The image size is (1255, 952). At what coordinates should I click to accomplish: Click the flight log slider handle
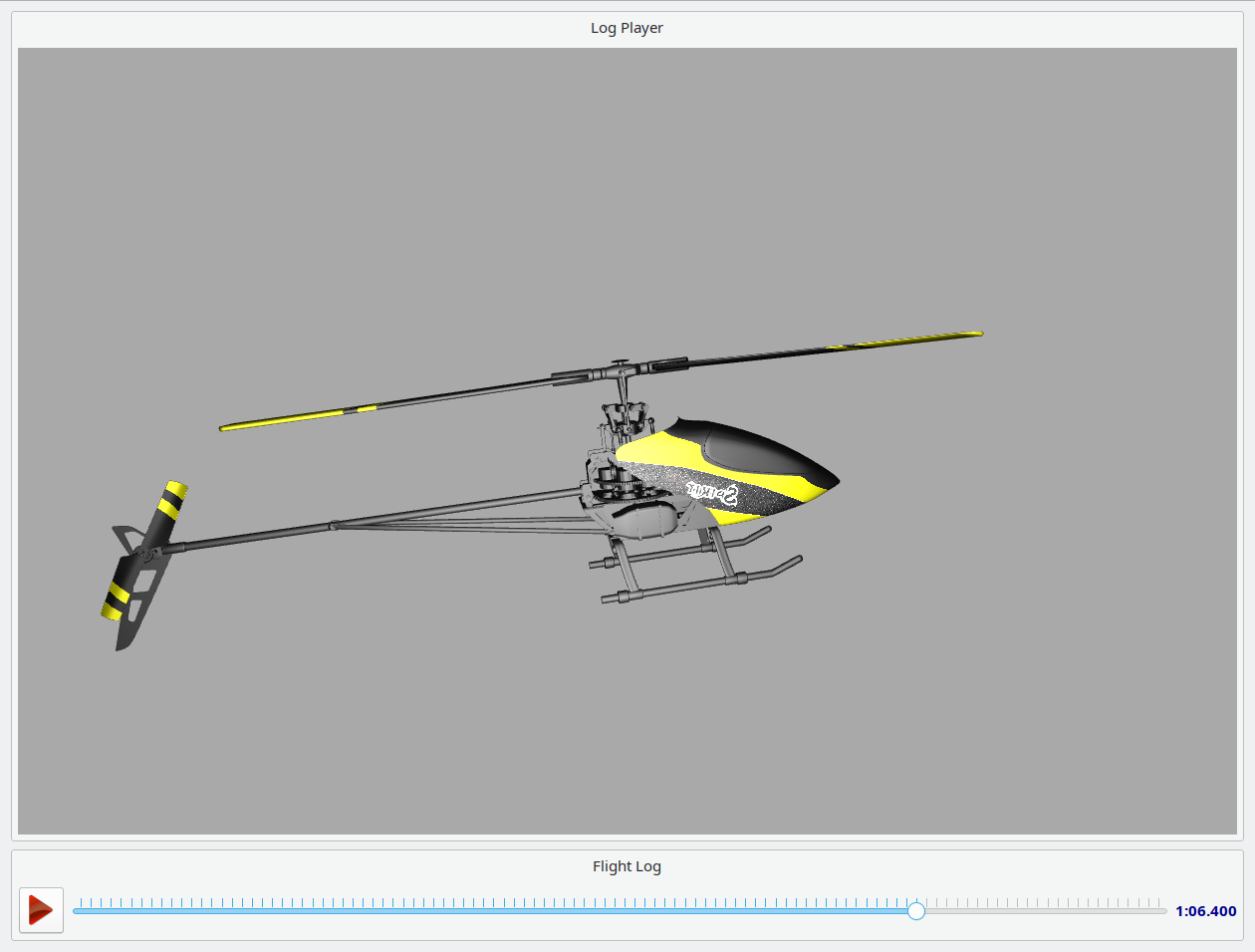click(x=916, y=910)
